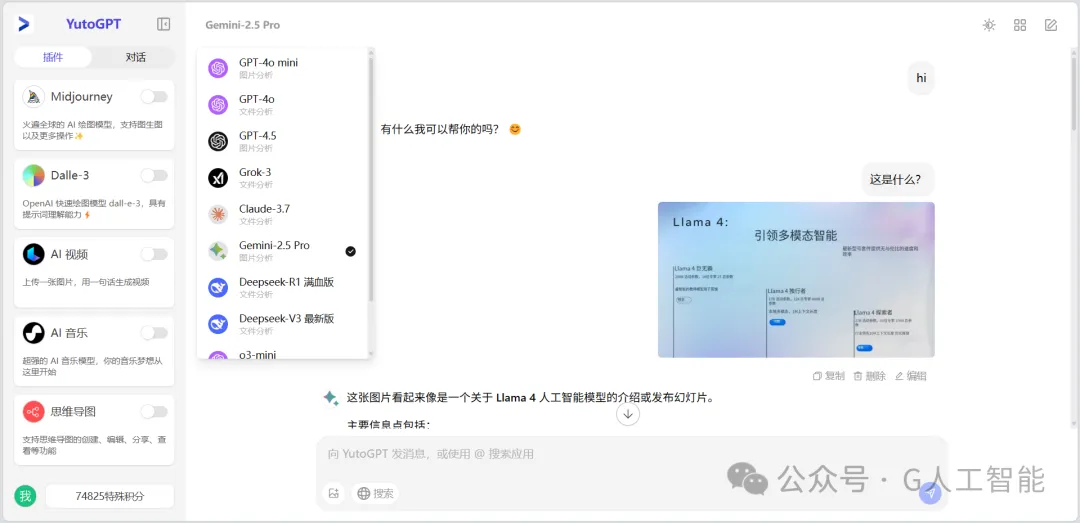Click the 'hi' message bubble
Image resolution: width=1080 pixels, height=523 pixels.
coord(921,78)
